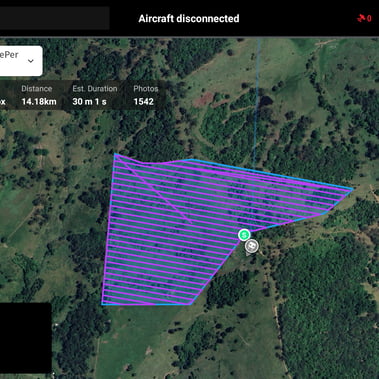
Task: Select the green S start point marker
Action: pos(244,235)
